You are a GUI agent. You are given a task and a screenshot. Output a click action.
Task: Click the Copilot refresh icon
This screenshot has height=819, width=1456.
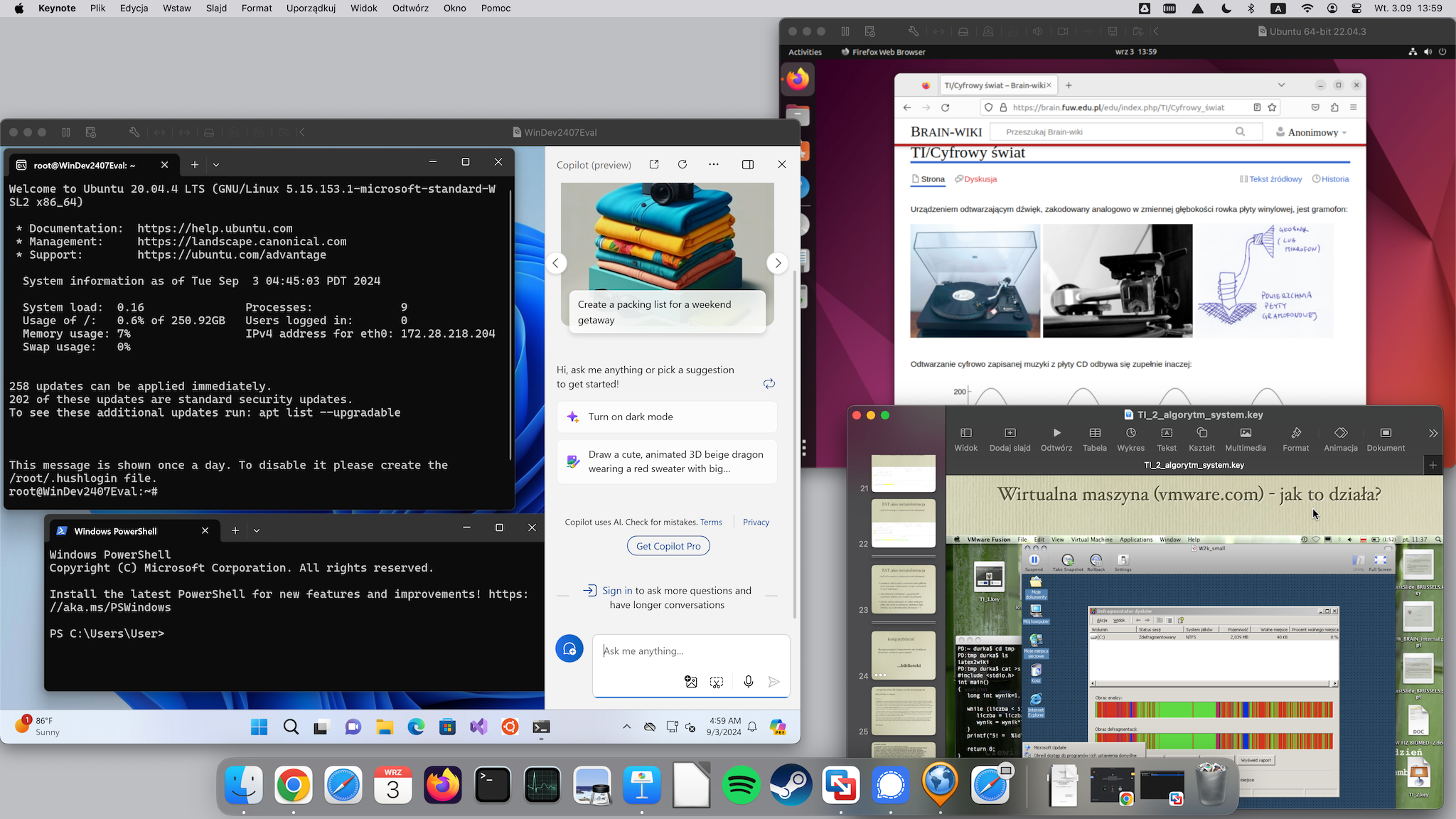682,164
